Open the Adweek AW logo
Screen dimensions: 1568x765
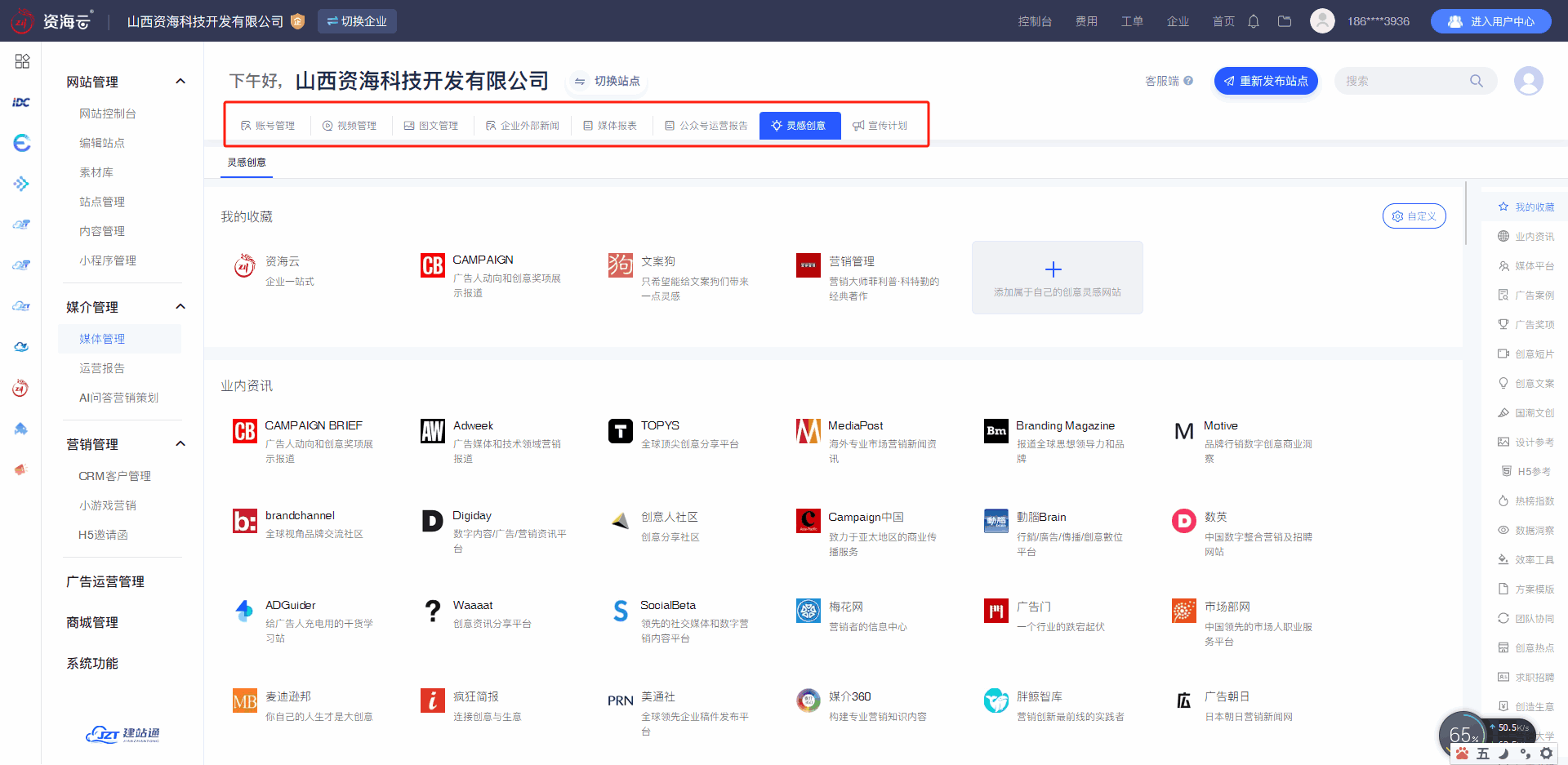pyautogui.click(x=433, y=430)
